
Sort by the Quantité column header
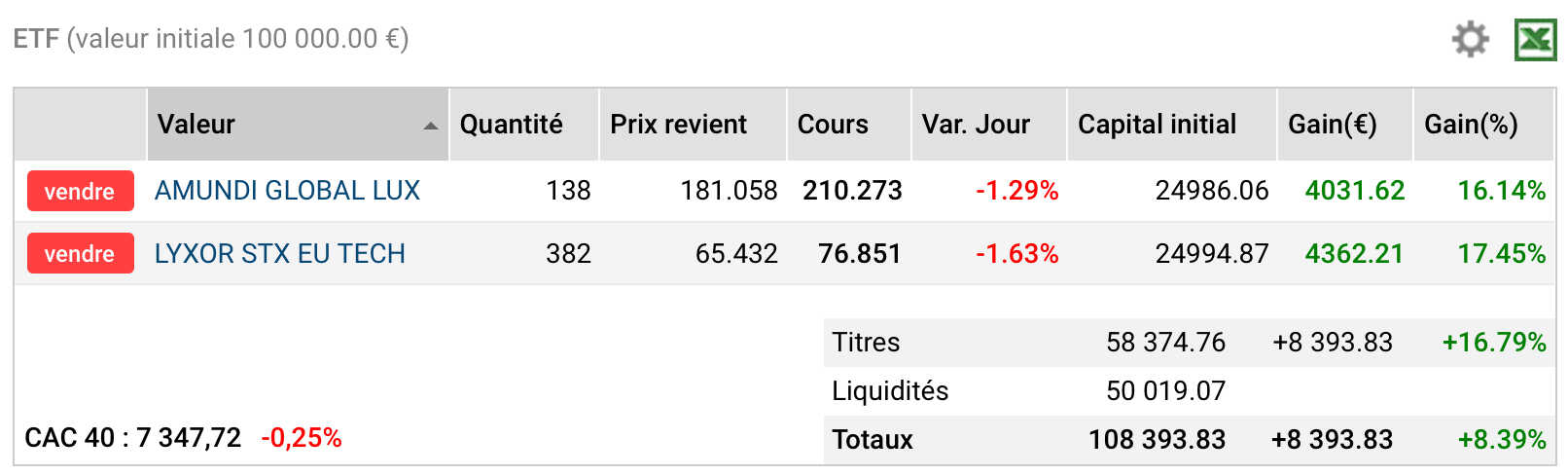pos(524,125)
